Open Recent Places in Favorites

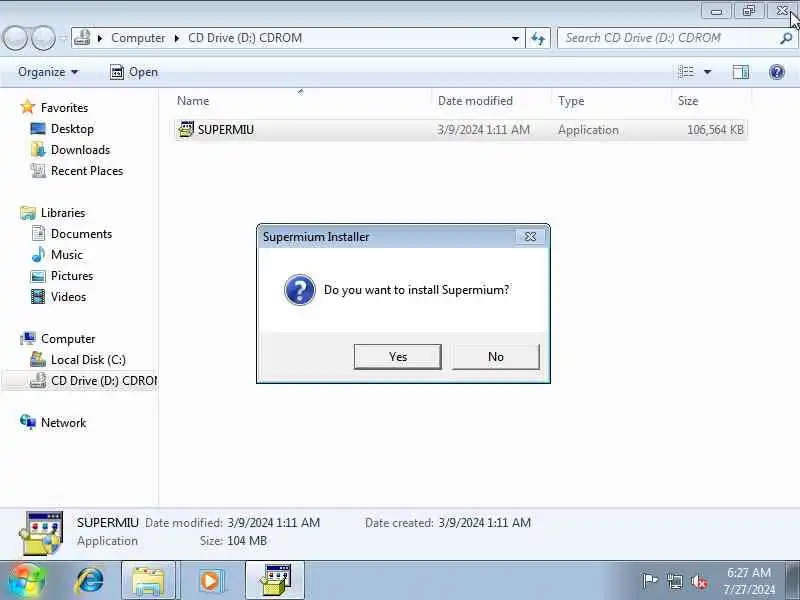click(87, 170)
